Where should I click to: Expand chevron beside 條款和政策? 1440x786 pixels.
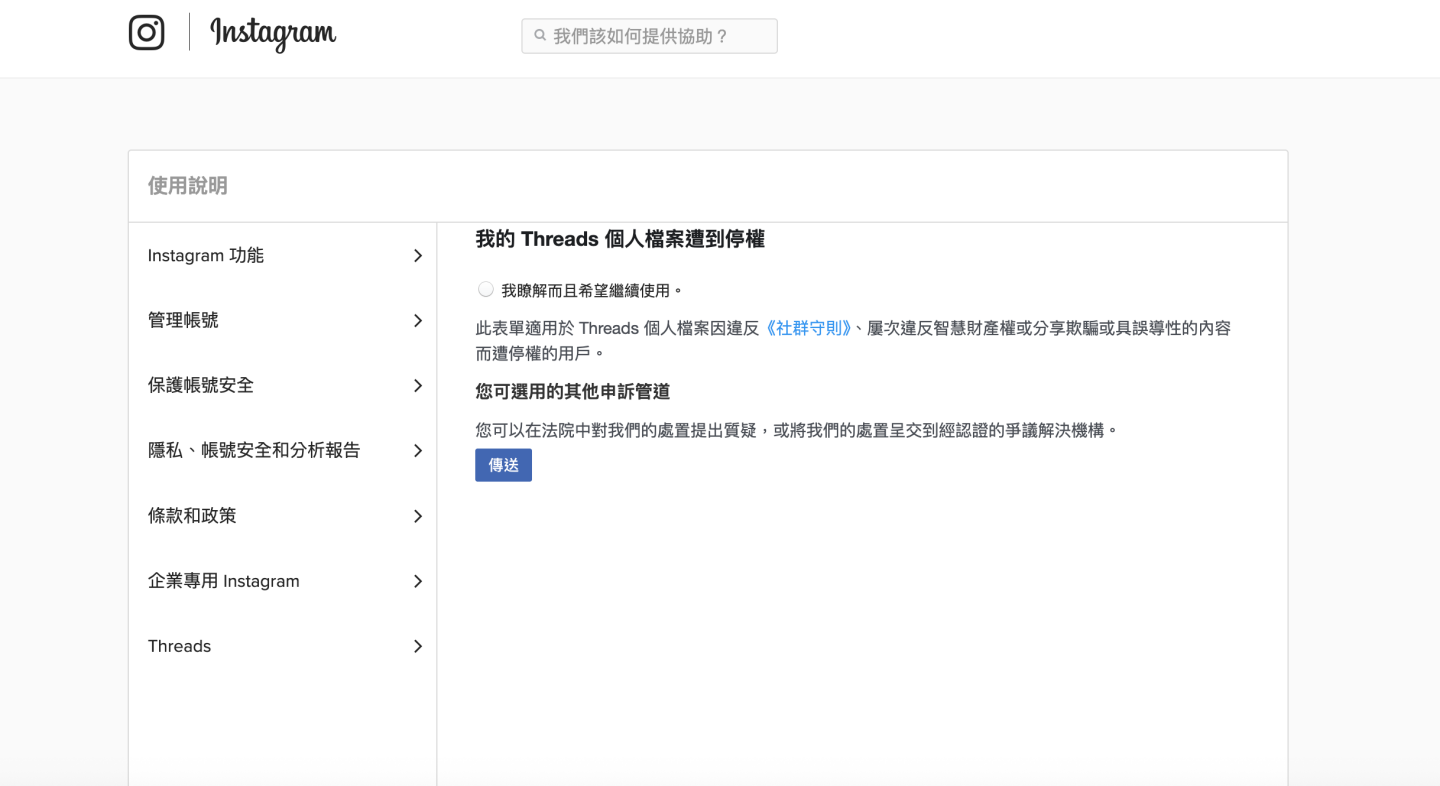click(418, 516)
